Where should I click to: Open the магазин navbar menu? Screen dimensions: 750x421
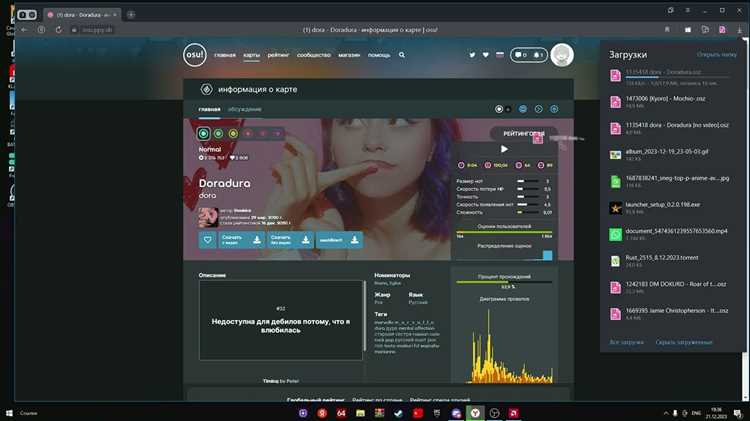click(349, 55)
